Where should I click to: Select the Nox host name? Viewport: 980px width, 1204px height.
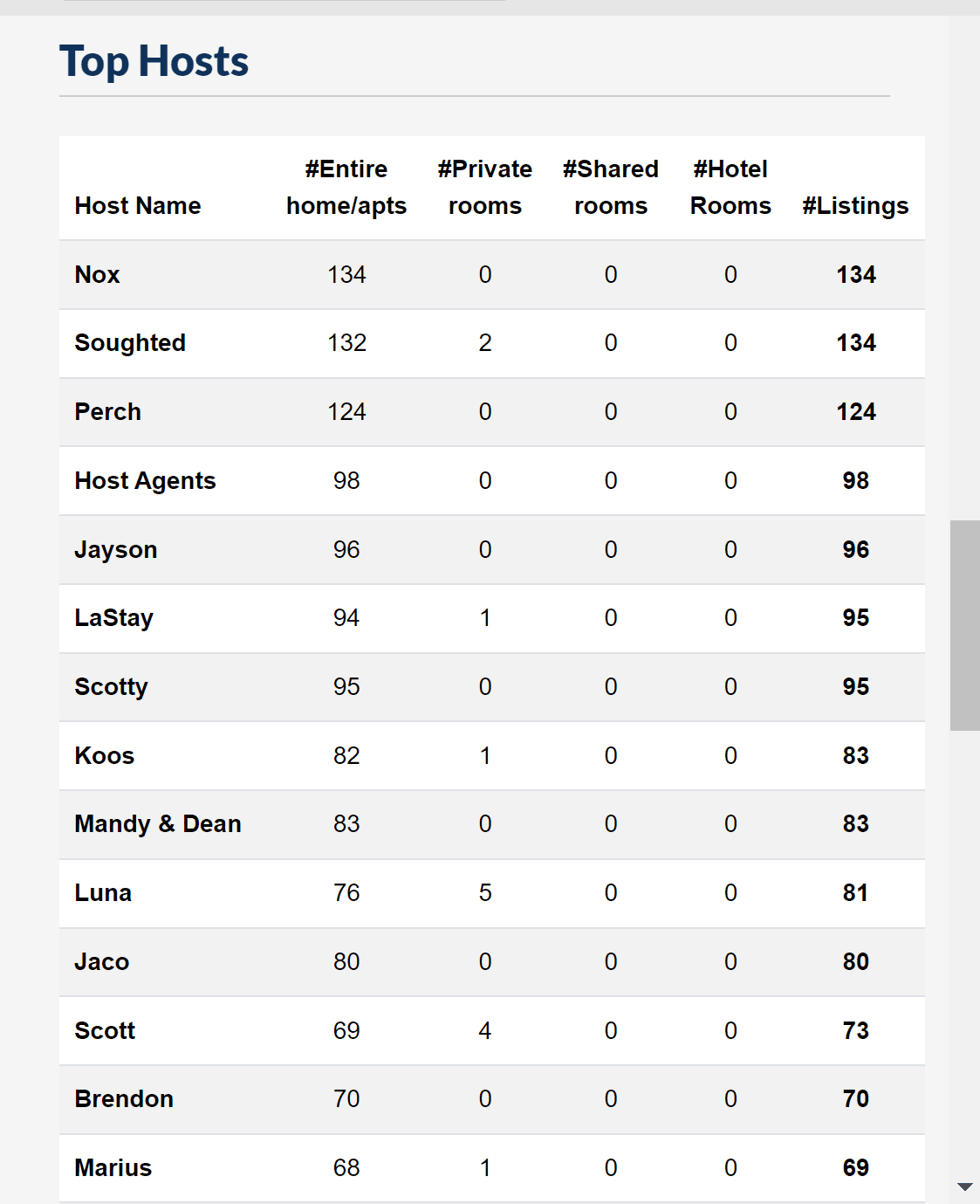tap(97, 275)
